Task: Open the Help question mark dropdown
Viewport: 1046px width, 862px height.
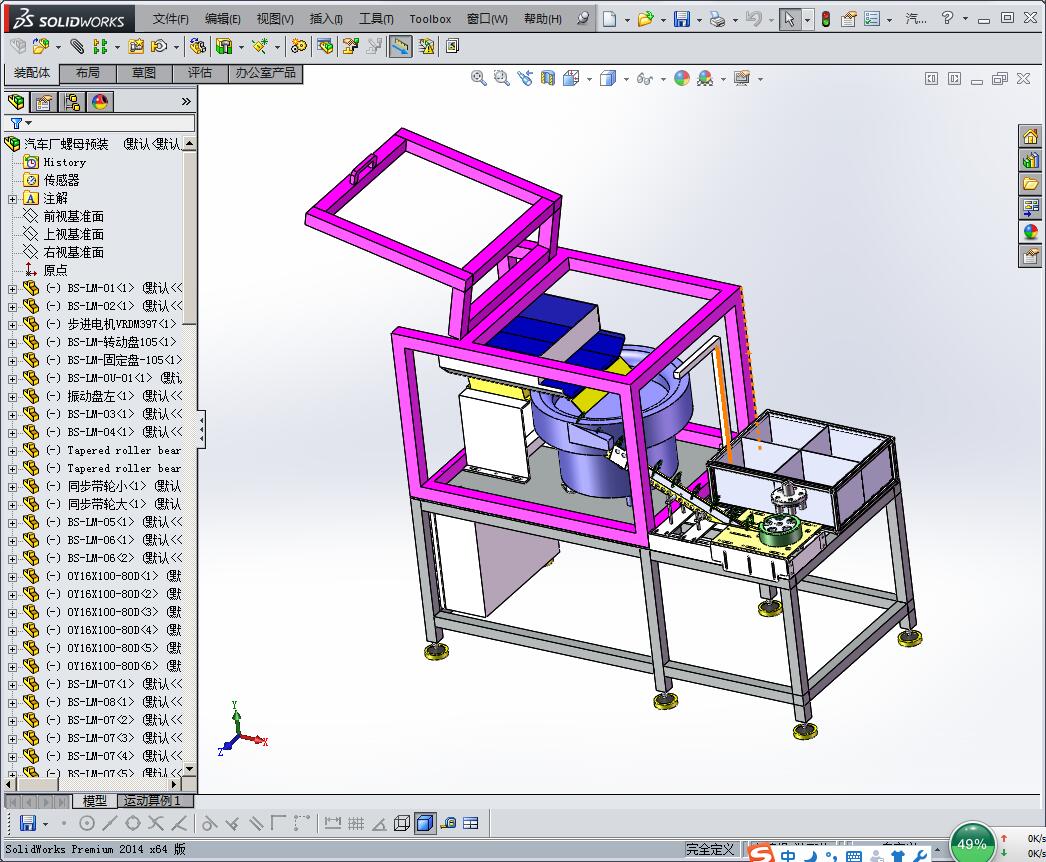Action: 965,19
